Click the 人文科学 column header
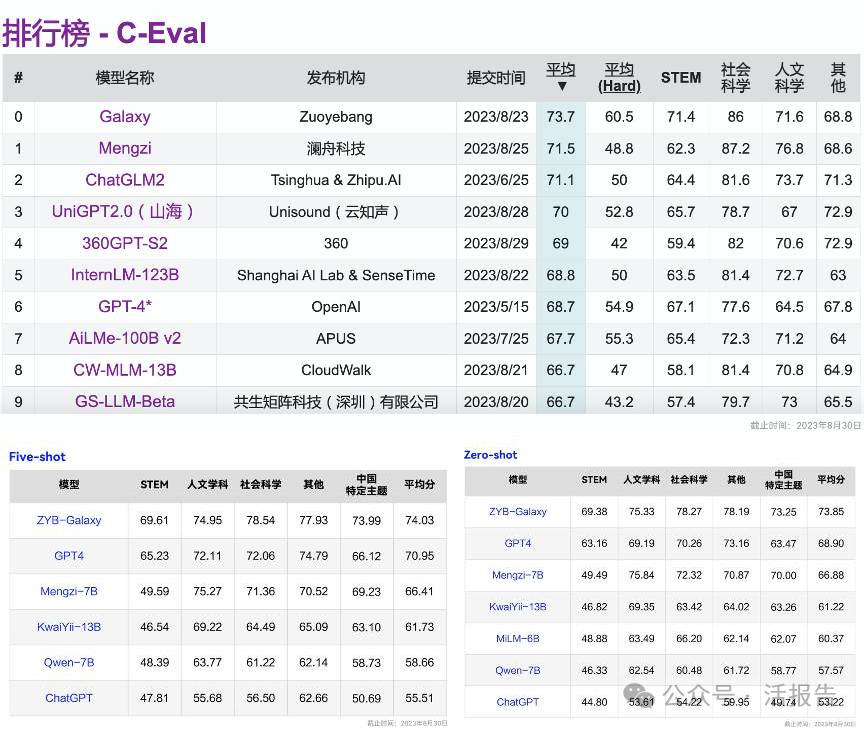Viewport: 864px width, 730px height. 789,78
